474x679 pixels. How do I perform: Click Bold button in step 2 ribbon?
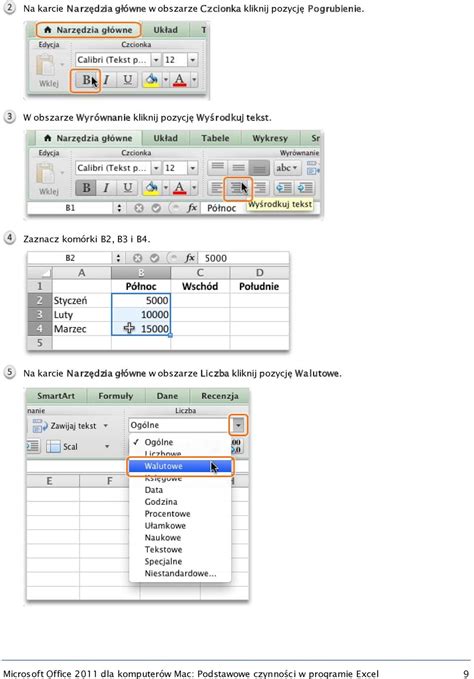87,80
